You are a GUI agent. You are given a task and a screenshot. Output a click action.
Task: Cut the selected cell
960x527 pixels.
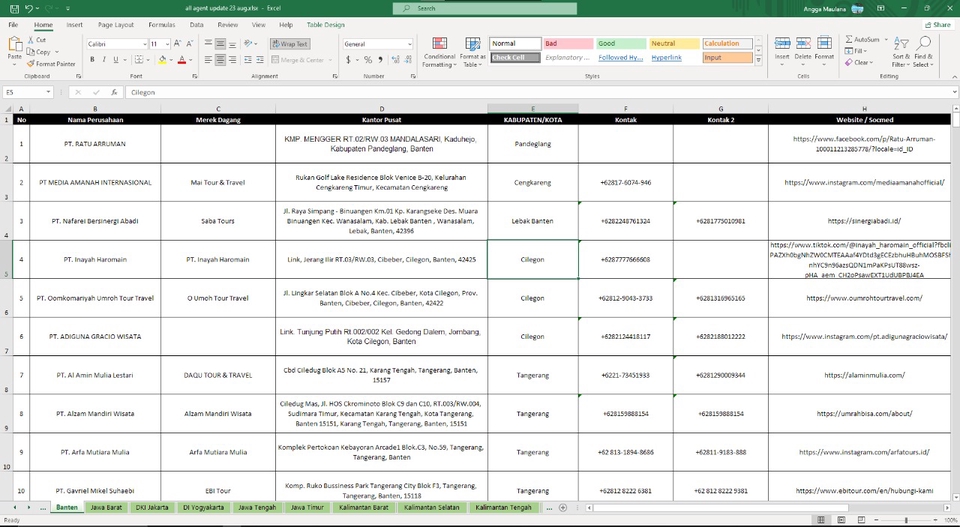pos(37,40)
